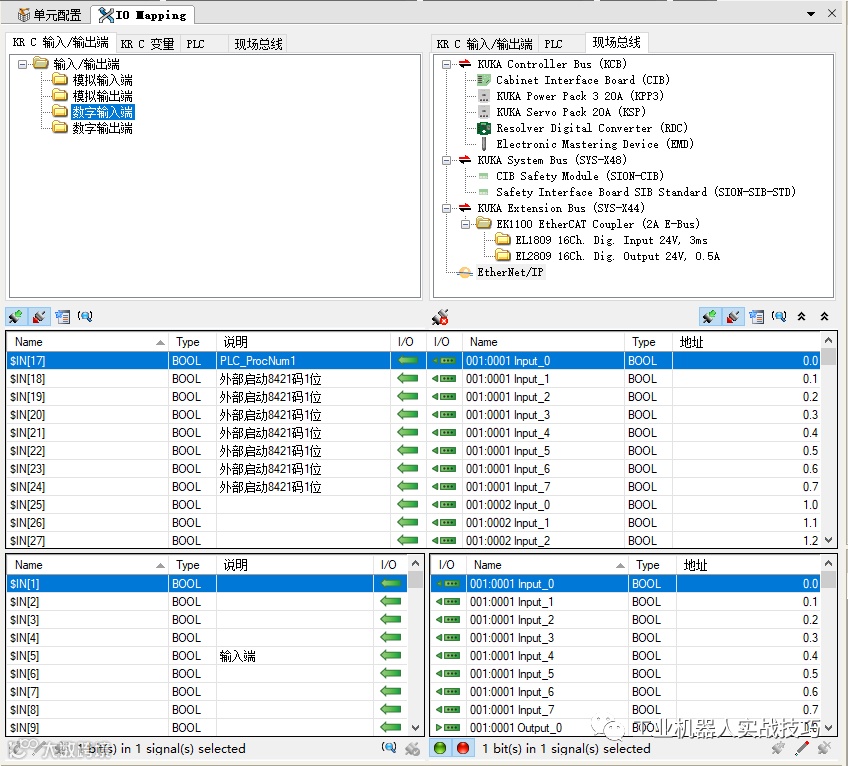The width and height of the screenshot is (848, 766).
Task: Sort the lower-right table by Name header
Action: click(549, 565)
